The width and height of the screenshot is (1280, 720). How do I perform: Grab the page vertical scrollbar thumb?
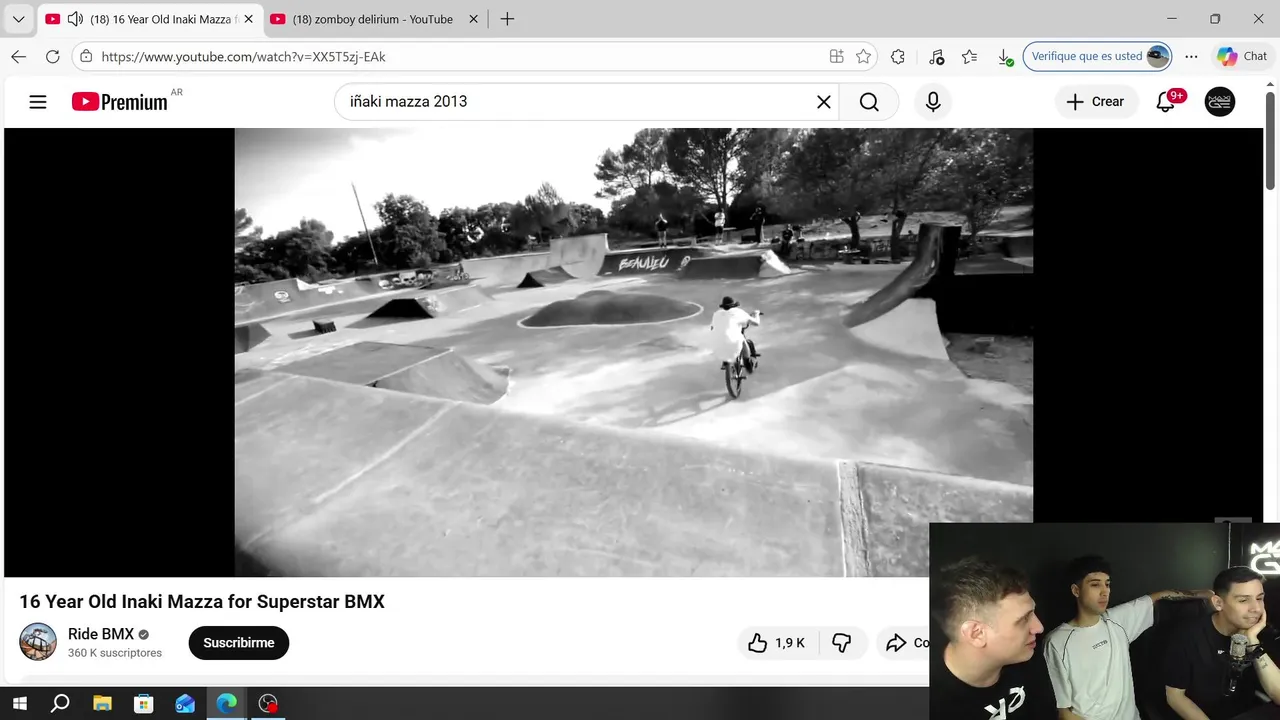pyautogui.click(x=1270, y=140)
